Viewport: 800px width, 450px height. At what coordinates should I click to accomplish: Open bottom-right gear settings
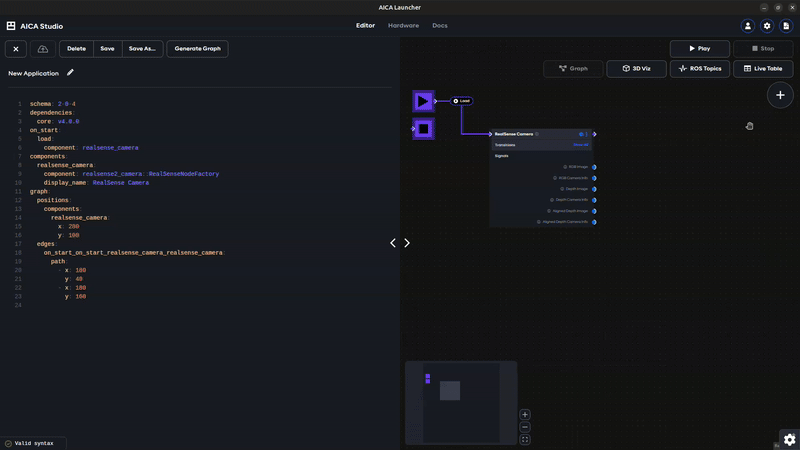coord(789,439)
